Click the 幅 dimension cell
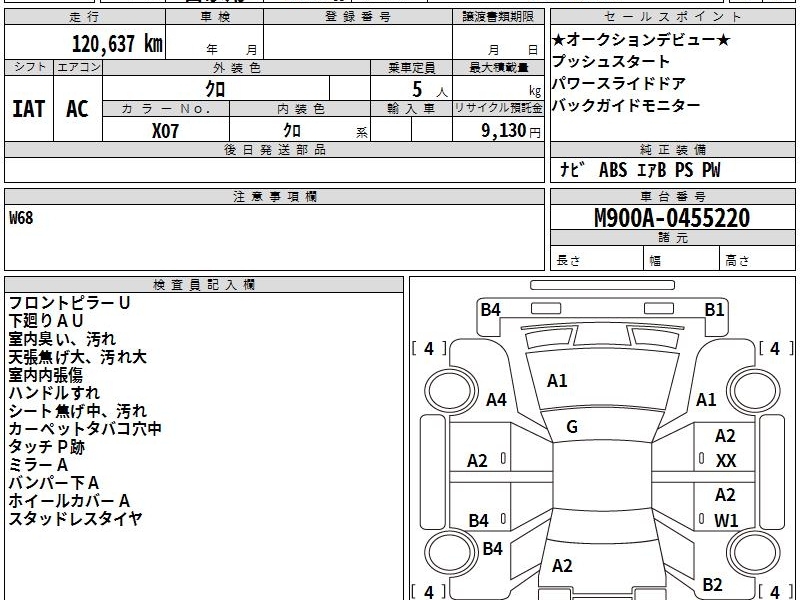The height and width of the screenshot is (600, 800). coord(682,260)
